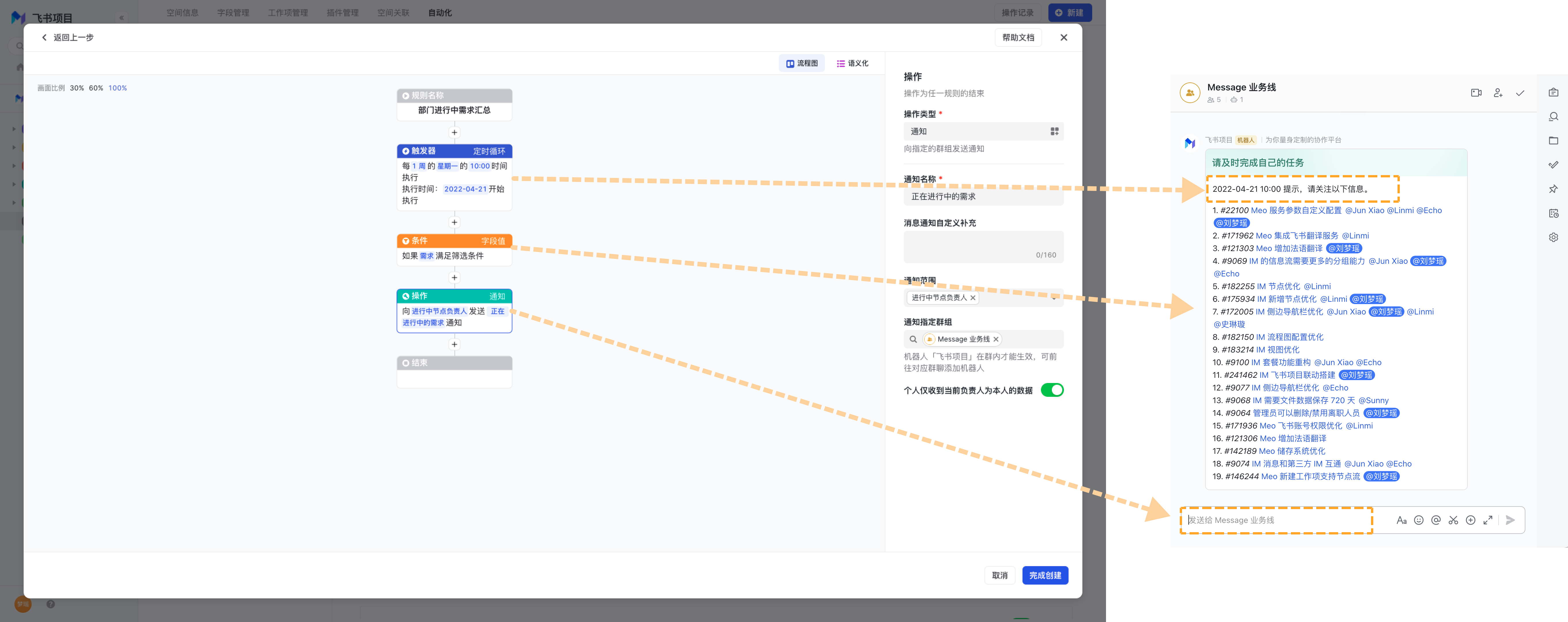Open the emoji picker in message box

1419,520
